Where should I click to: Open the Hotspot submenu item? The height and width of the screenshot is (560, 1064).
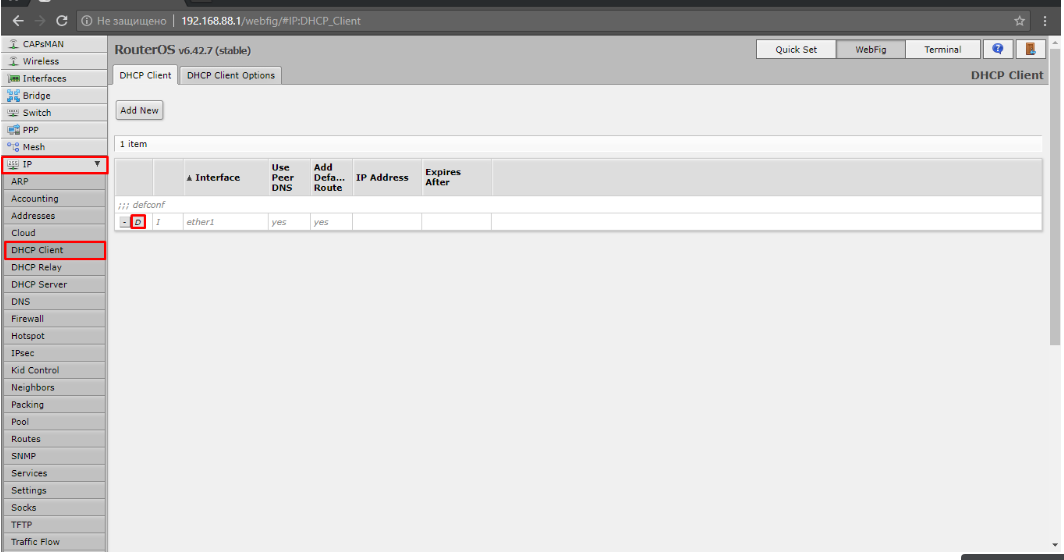(x=54, y=336)
